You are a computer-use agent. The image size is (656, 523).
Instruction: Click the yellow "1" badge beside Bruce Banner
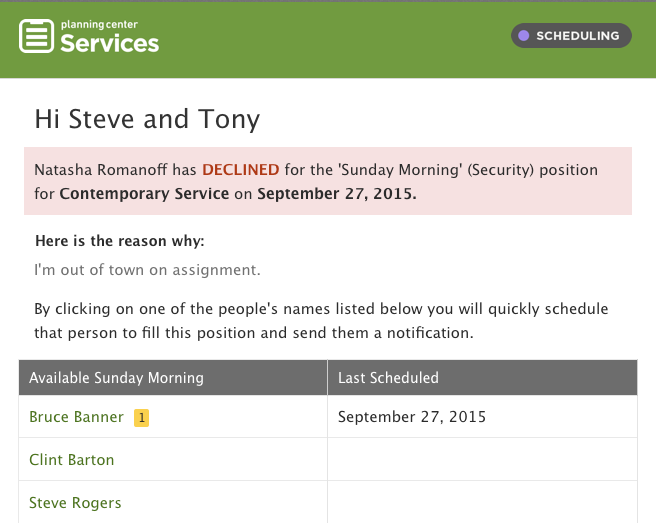[x=141, y=418]
